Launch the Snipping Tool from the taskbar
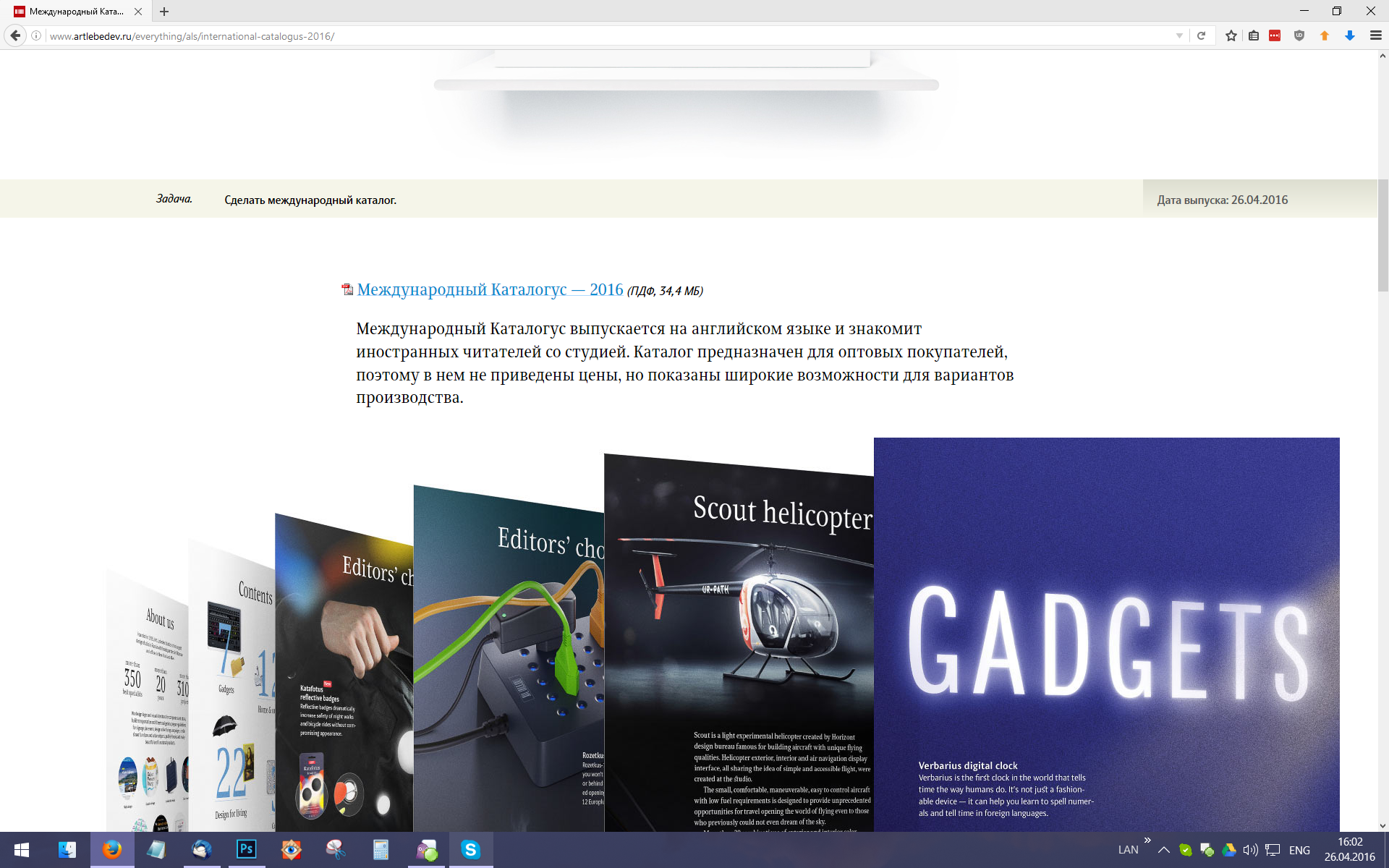Viewport: 1389px width, 868px height. pos(336,850)
